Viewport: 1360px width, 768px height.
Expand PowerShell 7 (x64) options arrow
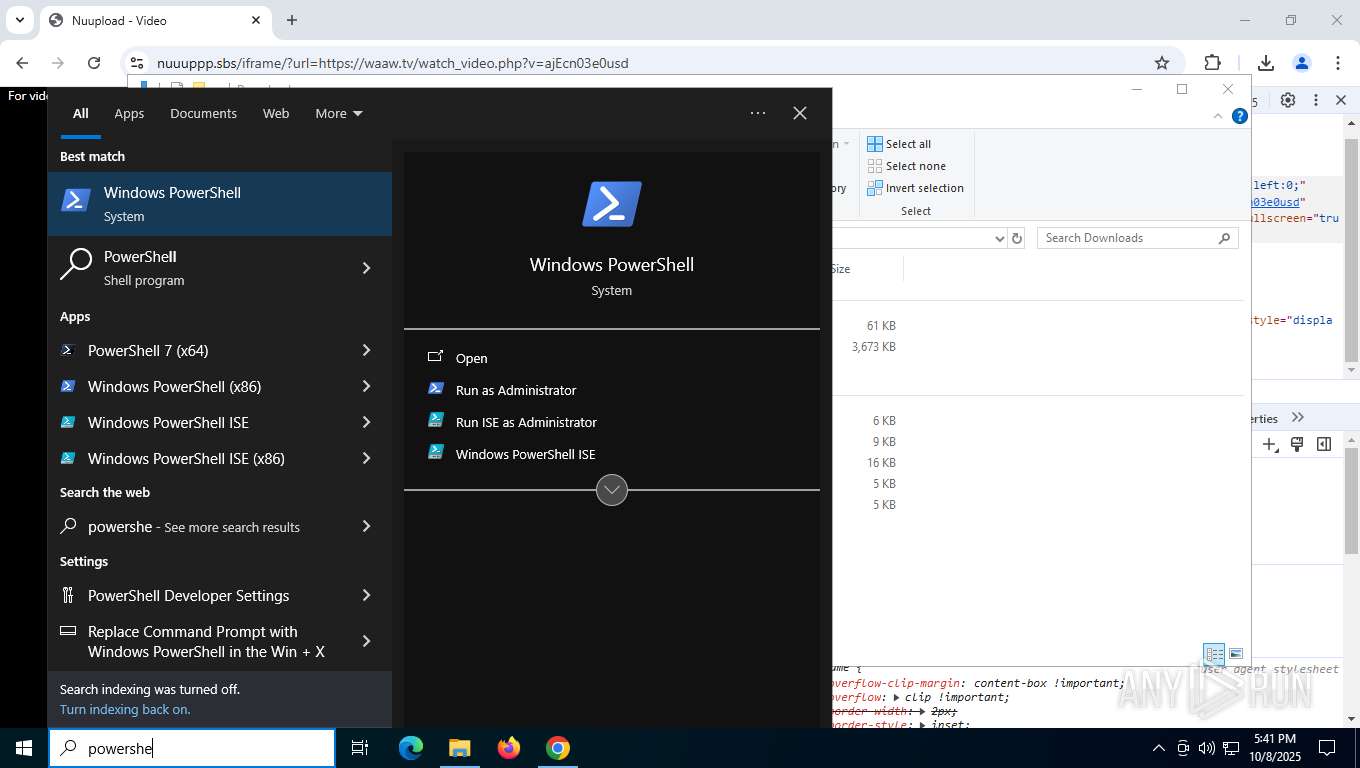pyautogui.click(x=367, y=350)
